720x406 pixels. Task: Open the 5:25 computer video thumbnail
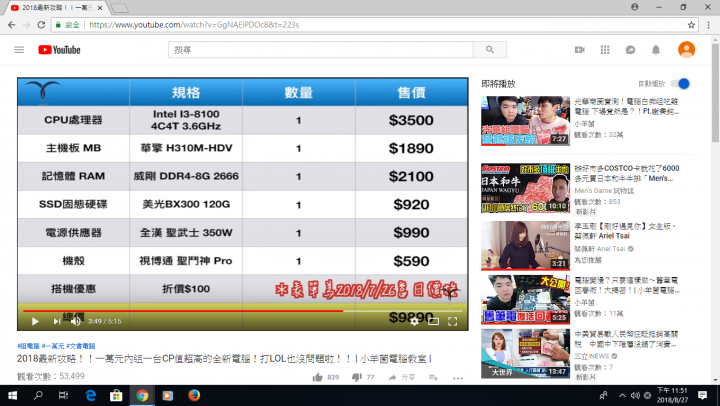[x=525, y=299]
